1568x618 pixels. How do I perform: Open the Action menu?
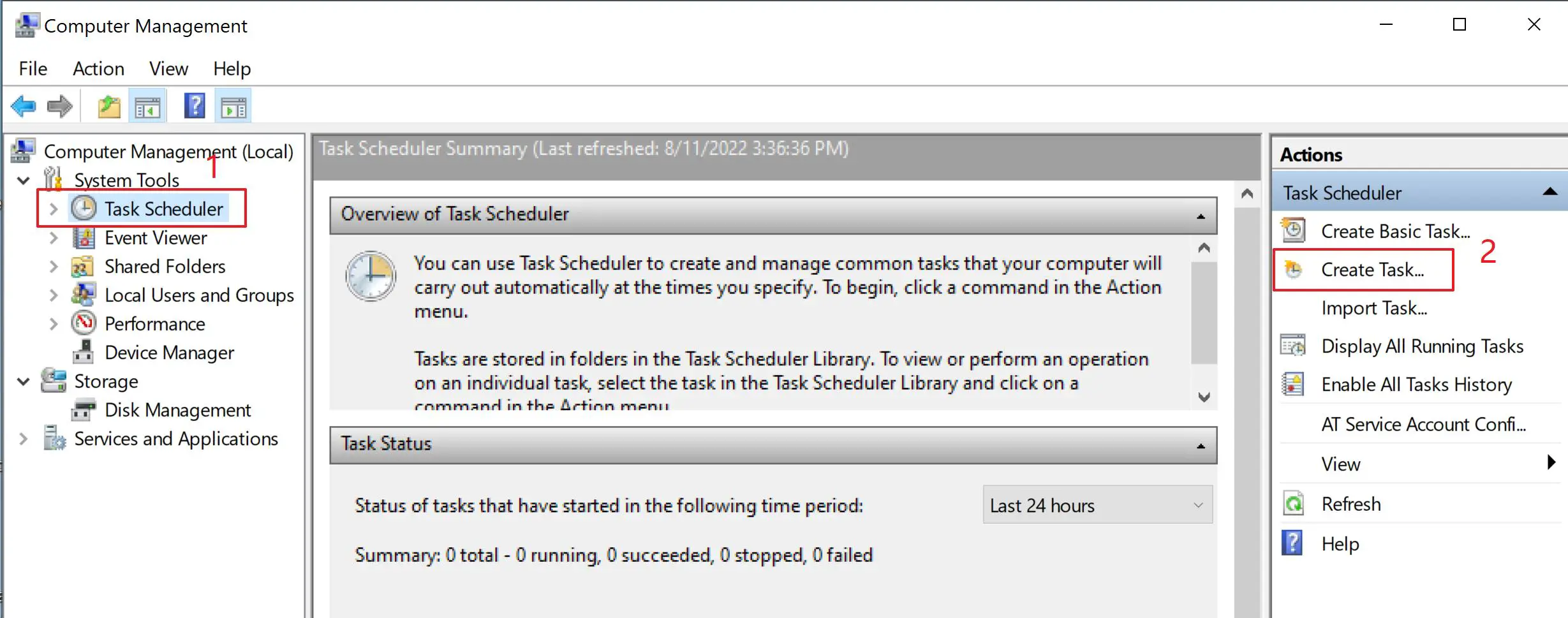(98, 69)
